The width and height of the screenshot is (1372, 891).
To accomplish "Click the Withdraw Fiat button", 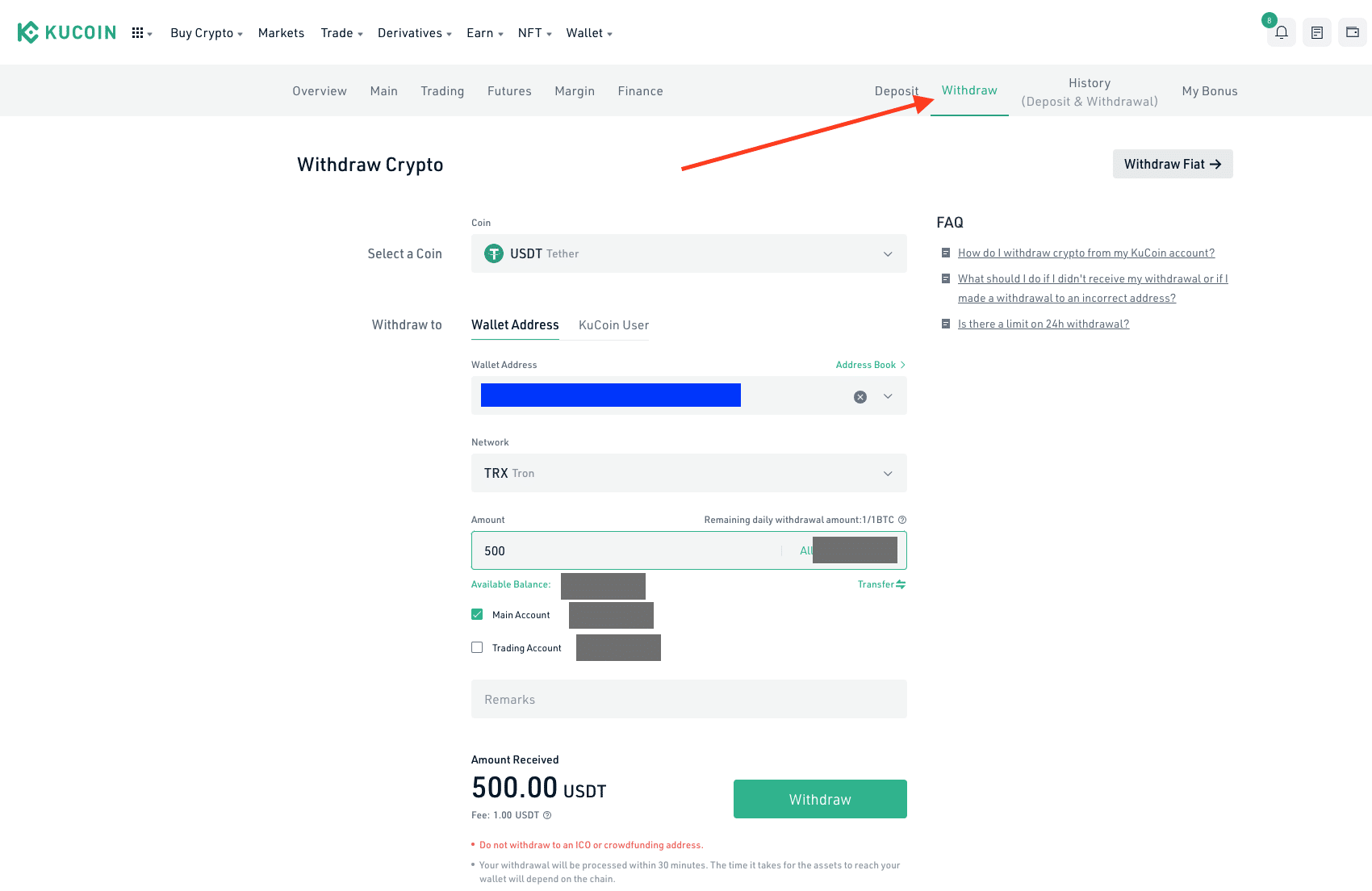I will coord(1173,164).
